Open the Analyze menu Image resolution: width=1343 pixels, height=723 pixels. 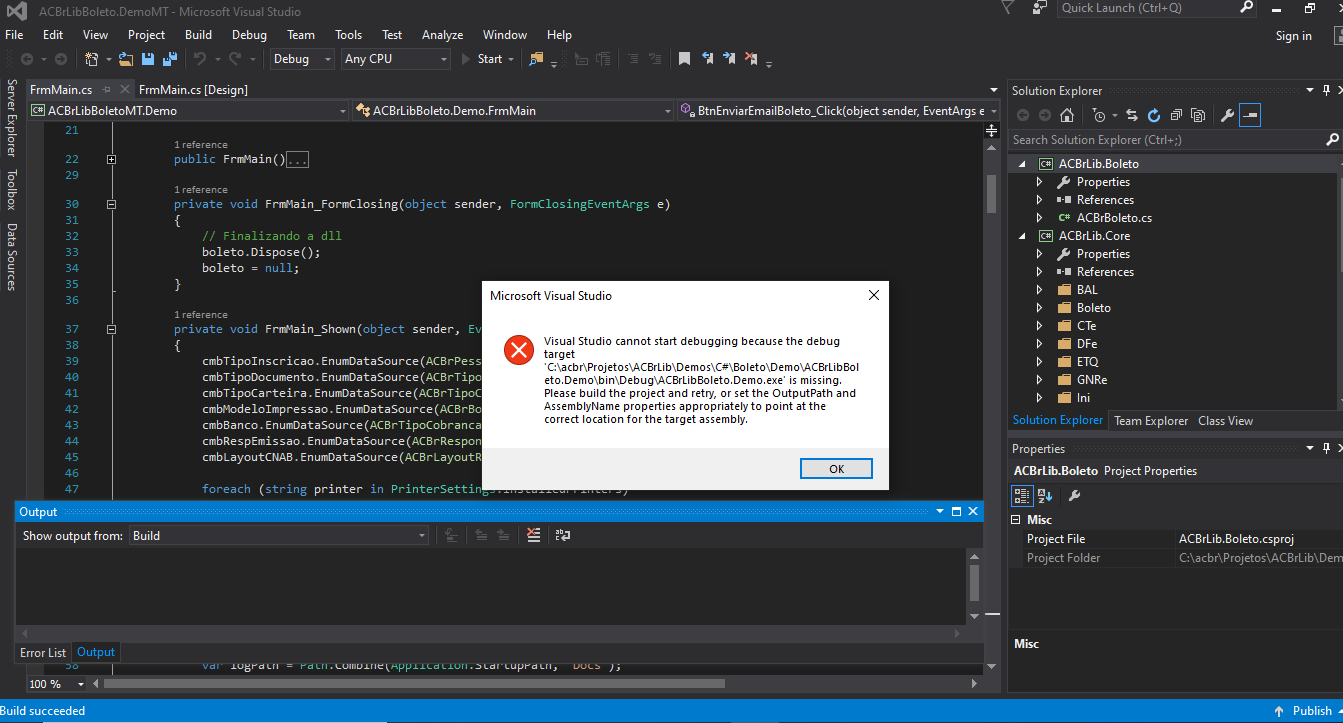(x=442, y=35)
